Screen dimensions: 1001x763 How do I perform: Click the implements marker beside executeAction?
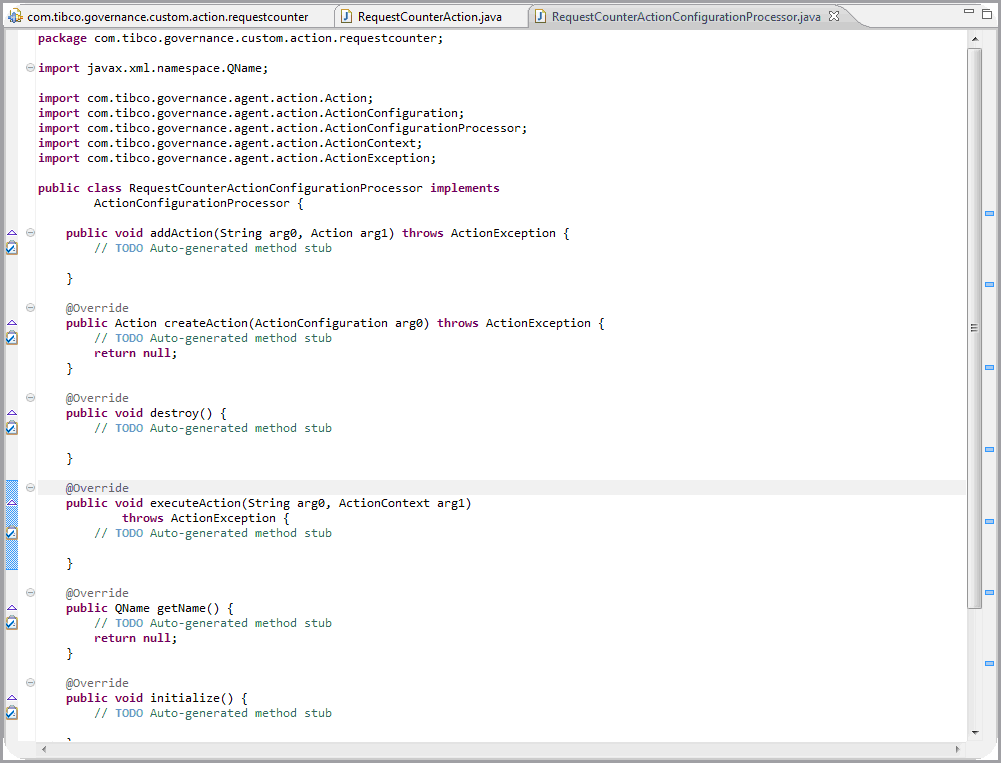coord(11,503)
